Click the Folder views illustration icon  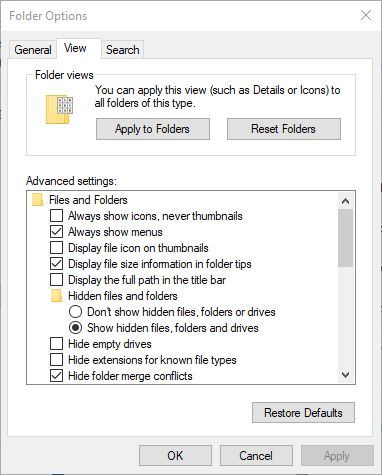[x=59, y=110]
